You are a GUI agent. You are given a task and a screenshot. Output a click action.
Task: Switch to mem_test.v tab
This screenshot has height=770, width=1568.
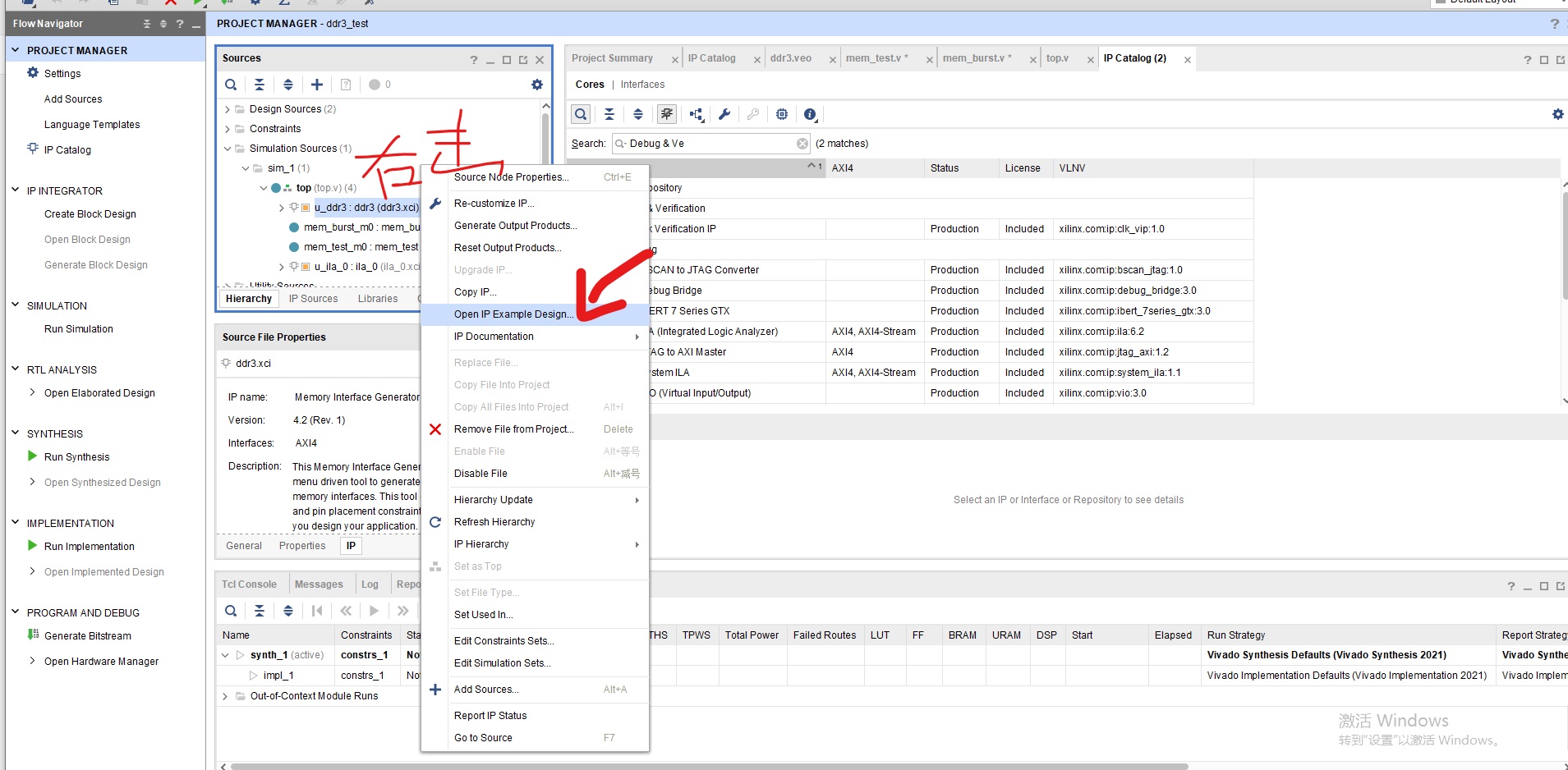876,58
